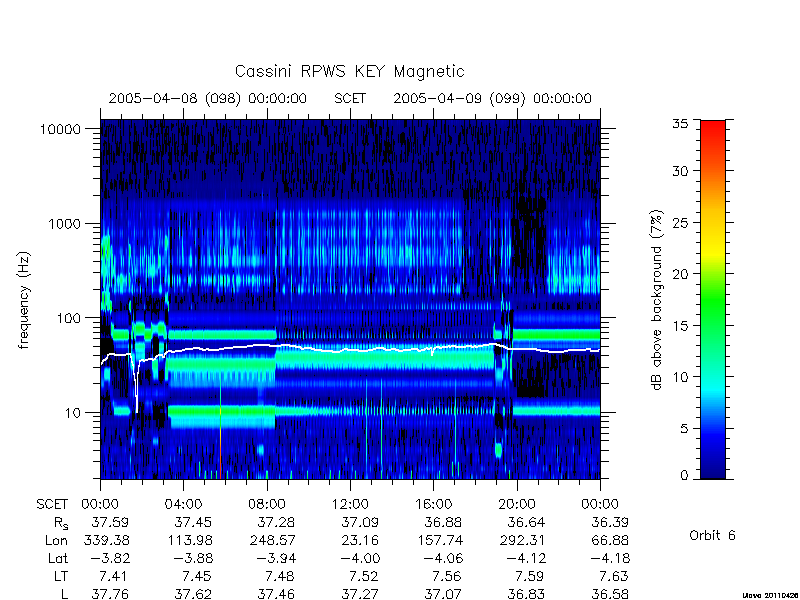This screenshot has width=800, height=600.
Task: Click the Lon value 23.16
Action: (x=360, y=540)
